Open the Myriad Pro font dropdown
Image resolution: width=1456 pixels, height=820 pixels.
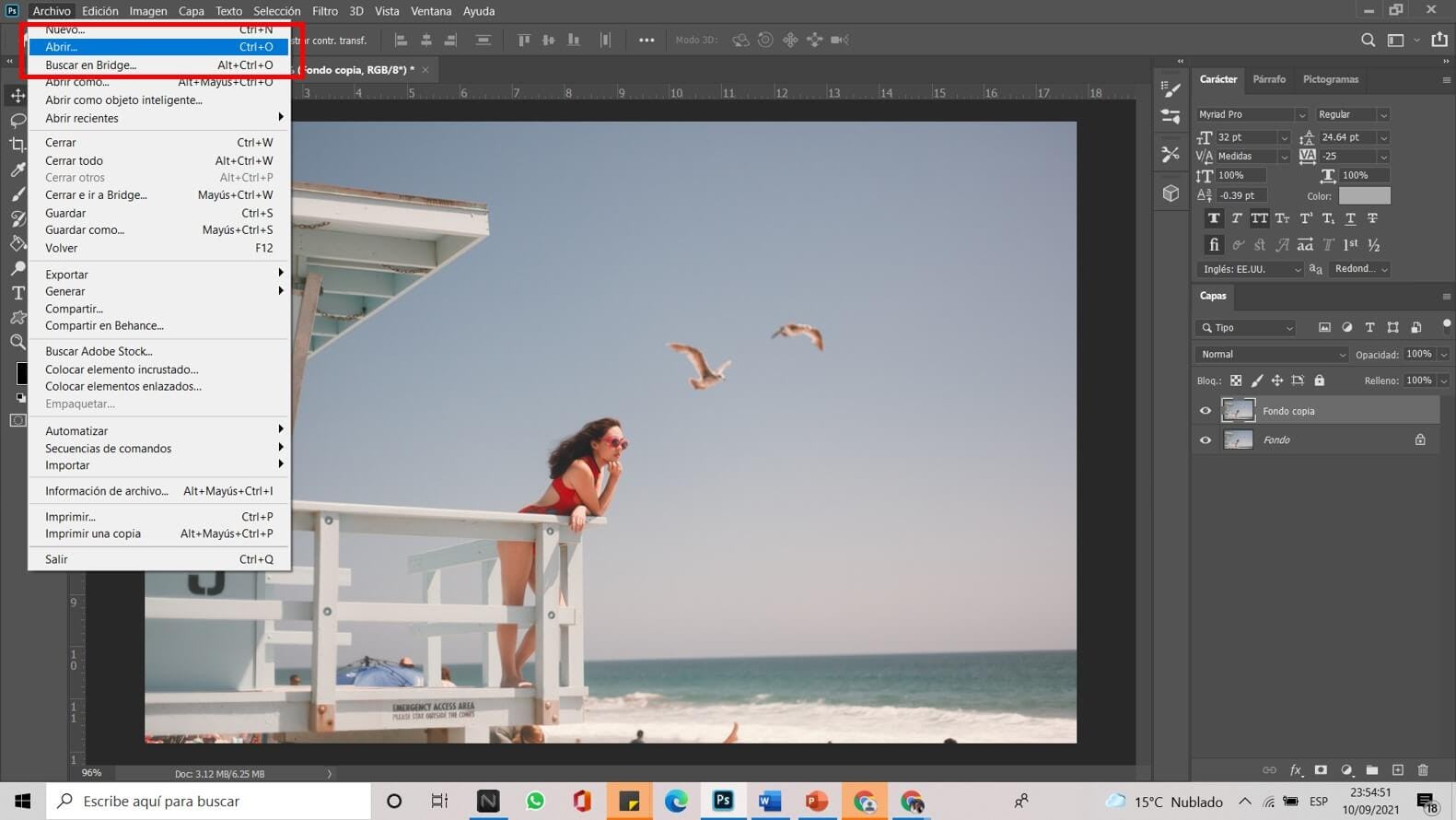pos(1252,114)
